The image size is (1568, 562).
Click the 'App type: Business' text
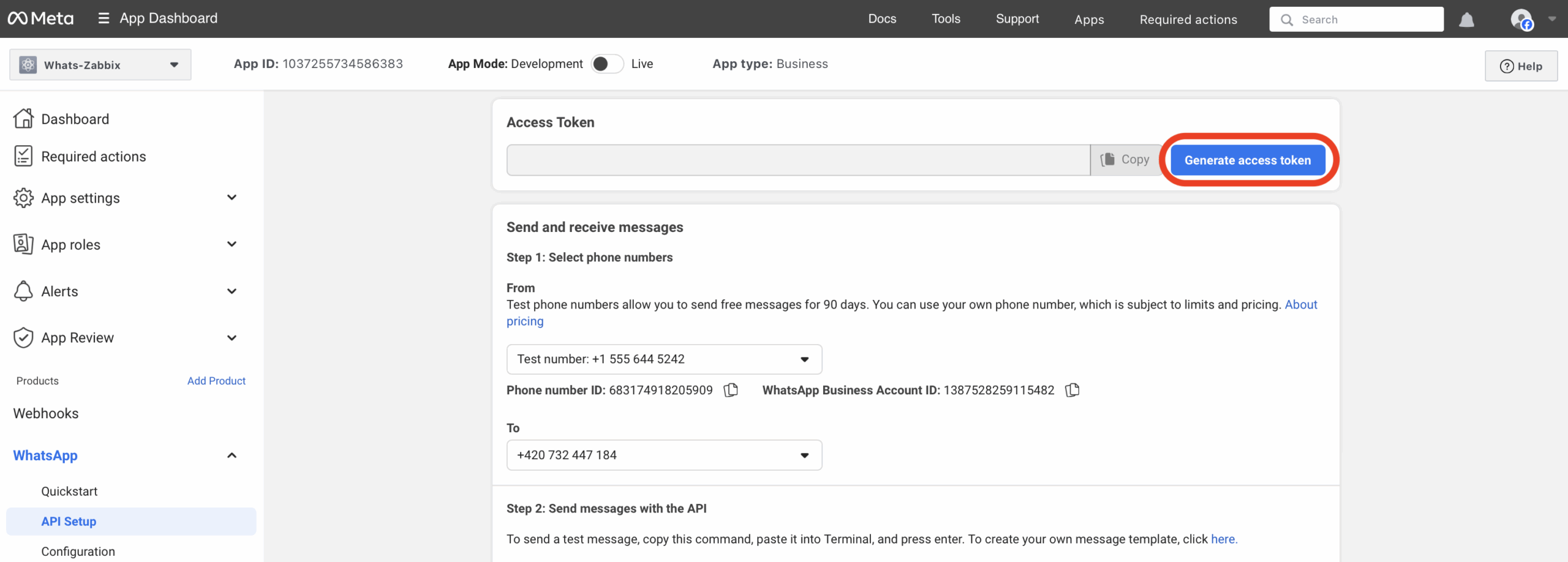click(x=770, y=64)
